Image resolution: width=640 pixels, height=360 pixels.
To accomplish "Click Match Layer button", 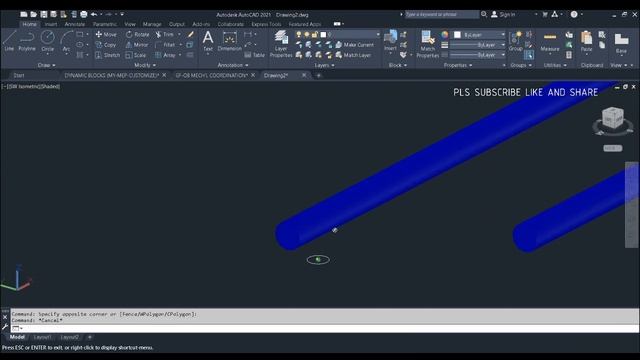I will pyautogui.click(x=353, y=55).
